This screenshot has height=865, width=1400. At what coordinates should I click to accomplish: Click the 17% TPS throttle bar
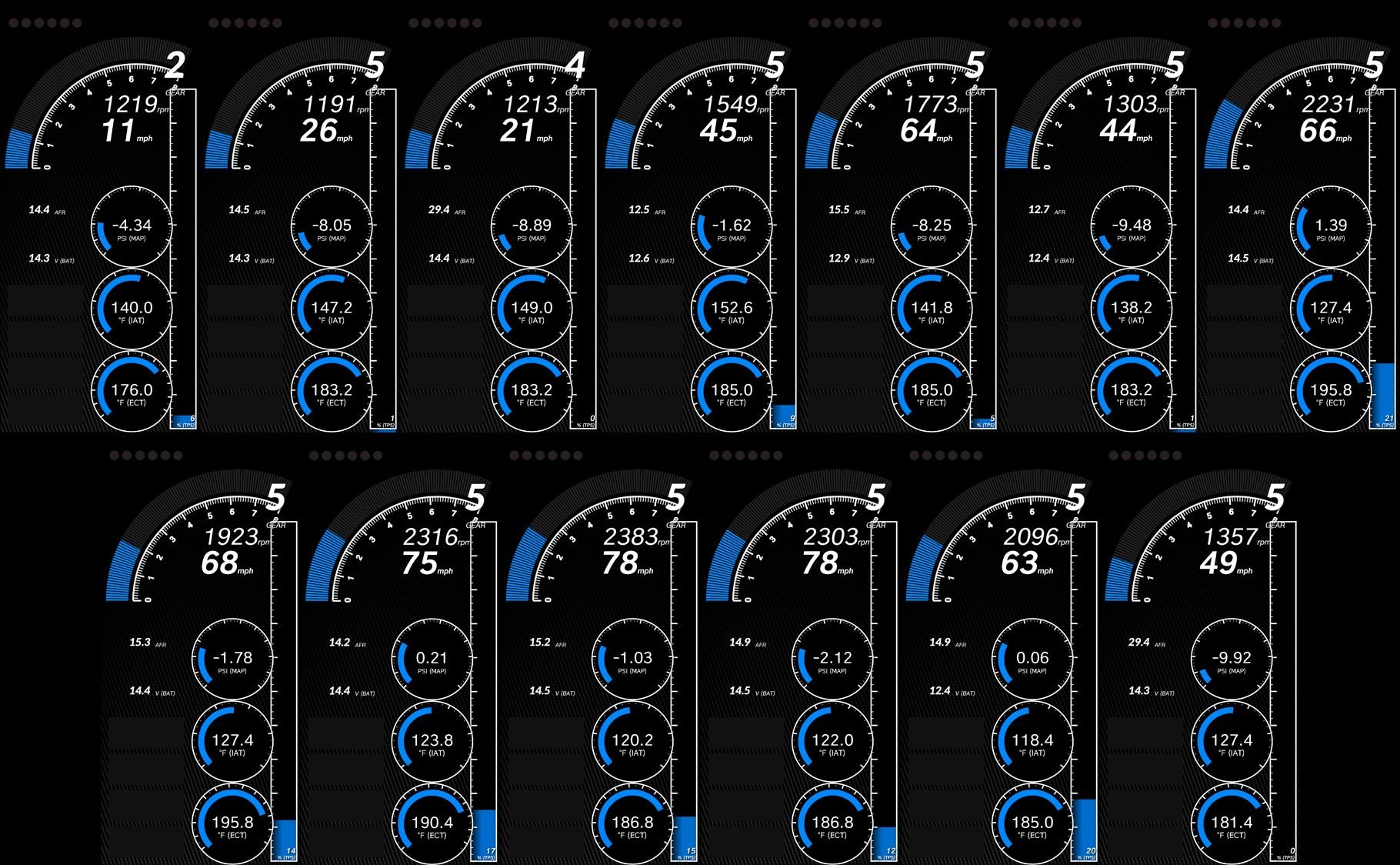click(484, 833)
